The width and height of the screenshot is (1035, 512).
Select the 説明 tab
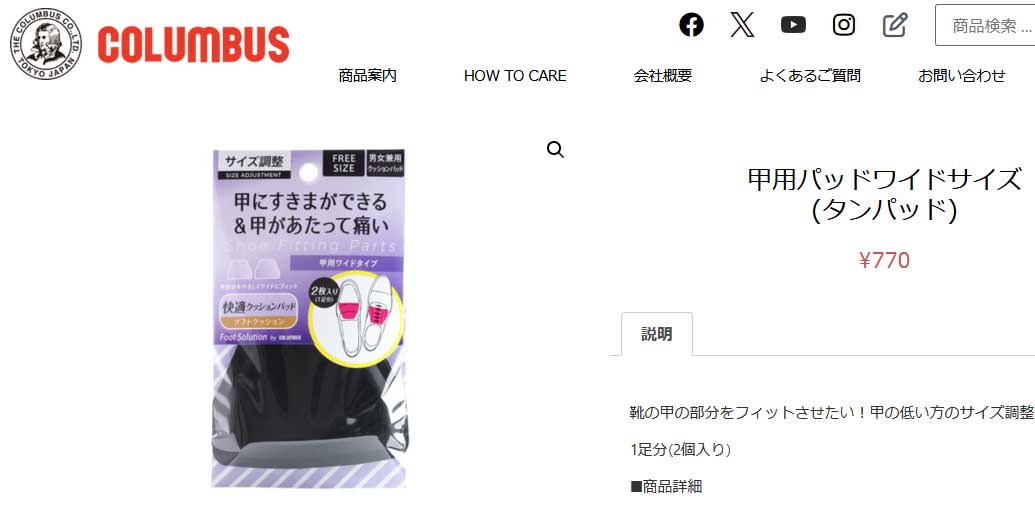point(657,334)
